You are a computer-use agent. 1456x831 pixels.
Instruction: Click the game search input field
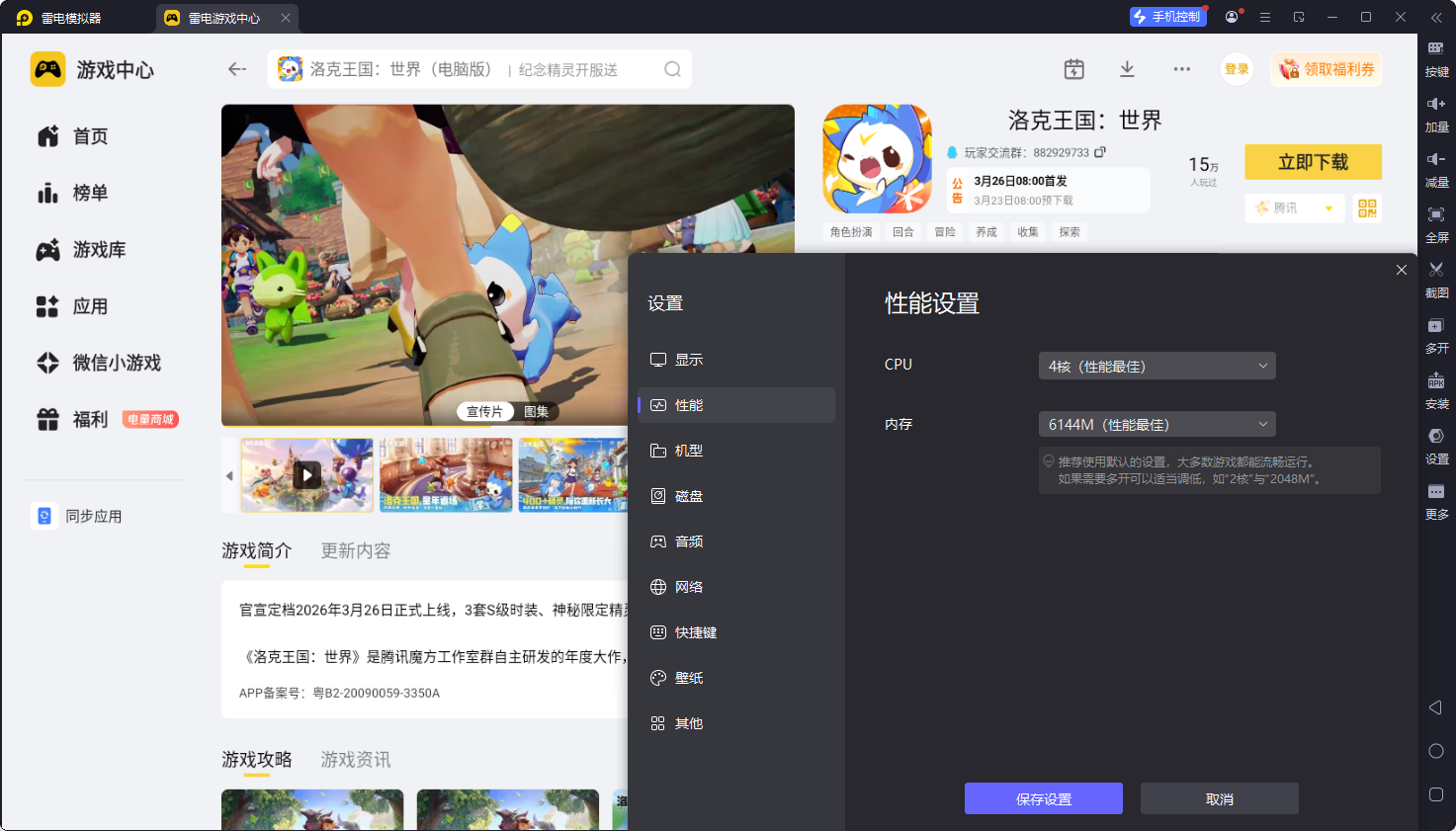(474, 69)
